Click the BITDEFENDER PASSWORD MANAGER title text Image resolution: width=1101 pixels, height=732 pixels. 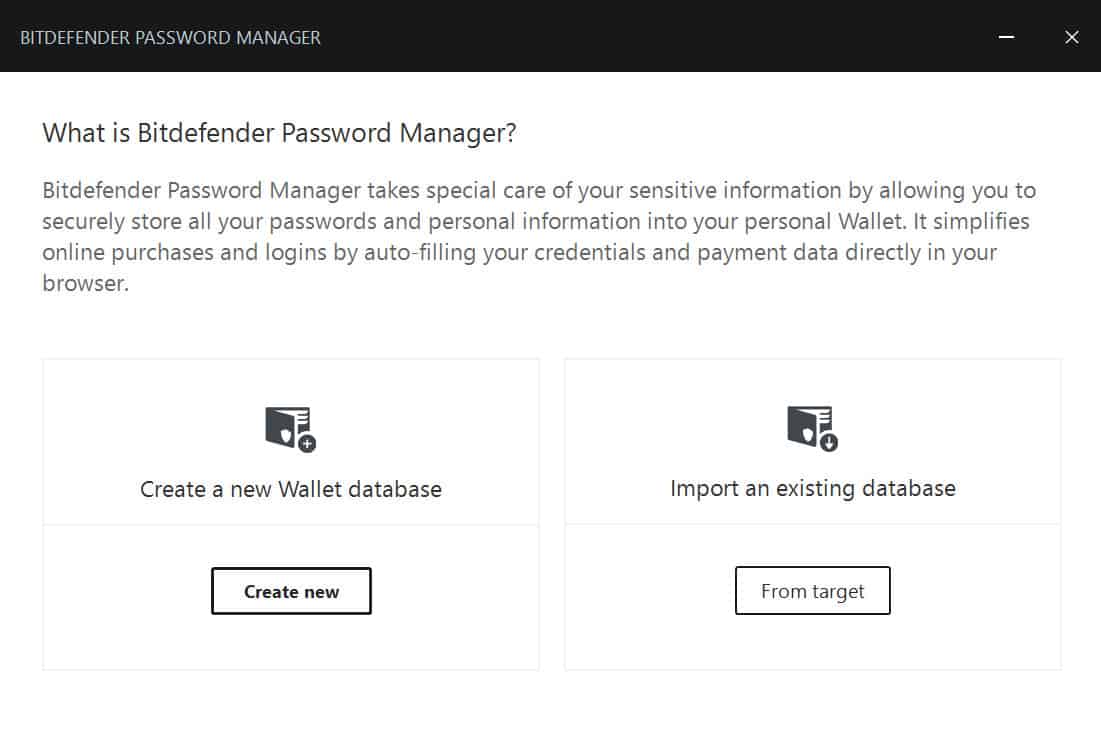[x=171, y=37]
